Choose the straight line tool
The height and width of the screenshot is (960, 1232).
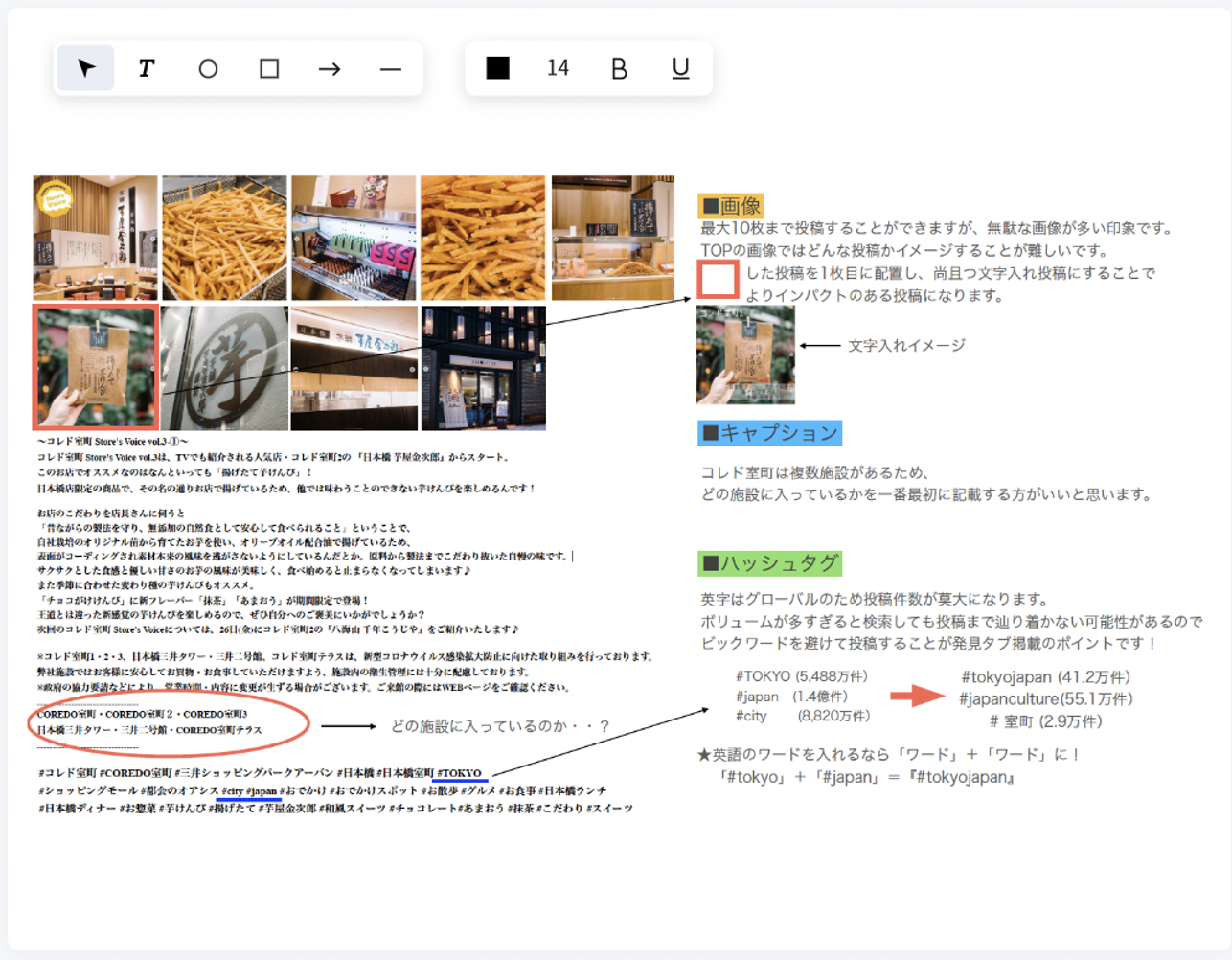(389, 68)
